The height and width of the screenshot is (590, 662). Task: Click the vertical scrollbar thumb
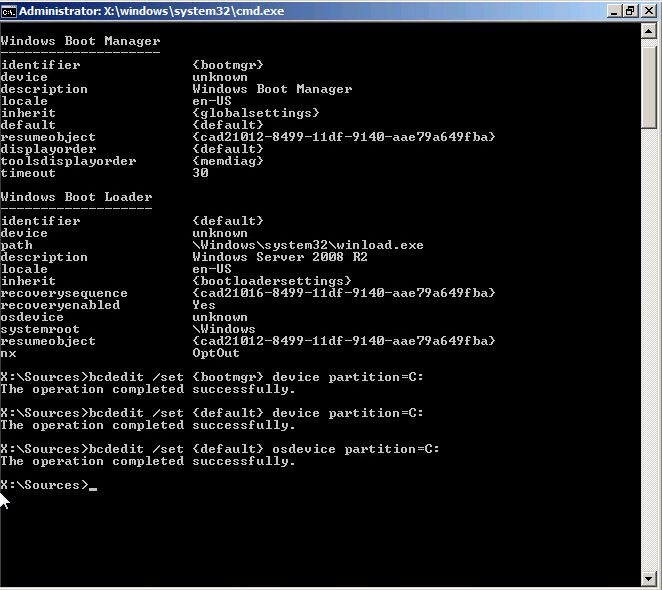pos(648,87)
